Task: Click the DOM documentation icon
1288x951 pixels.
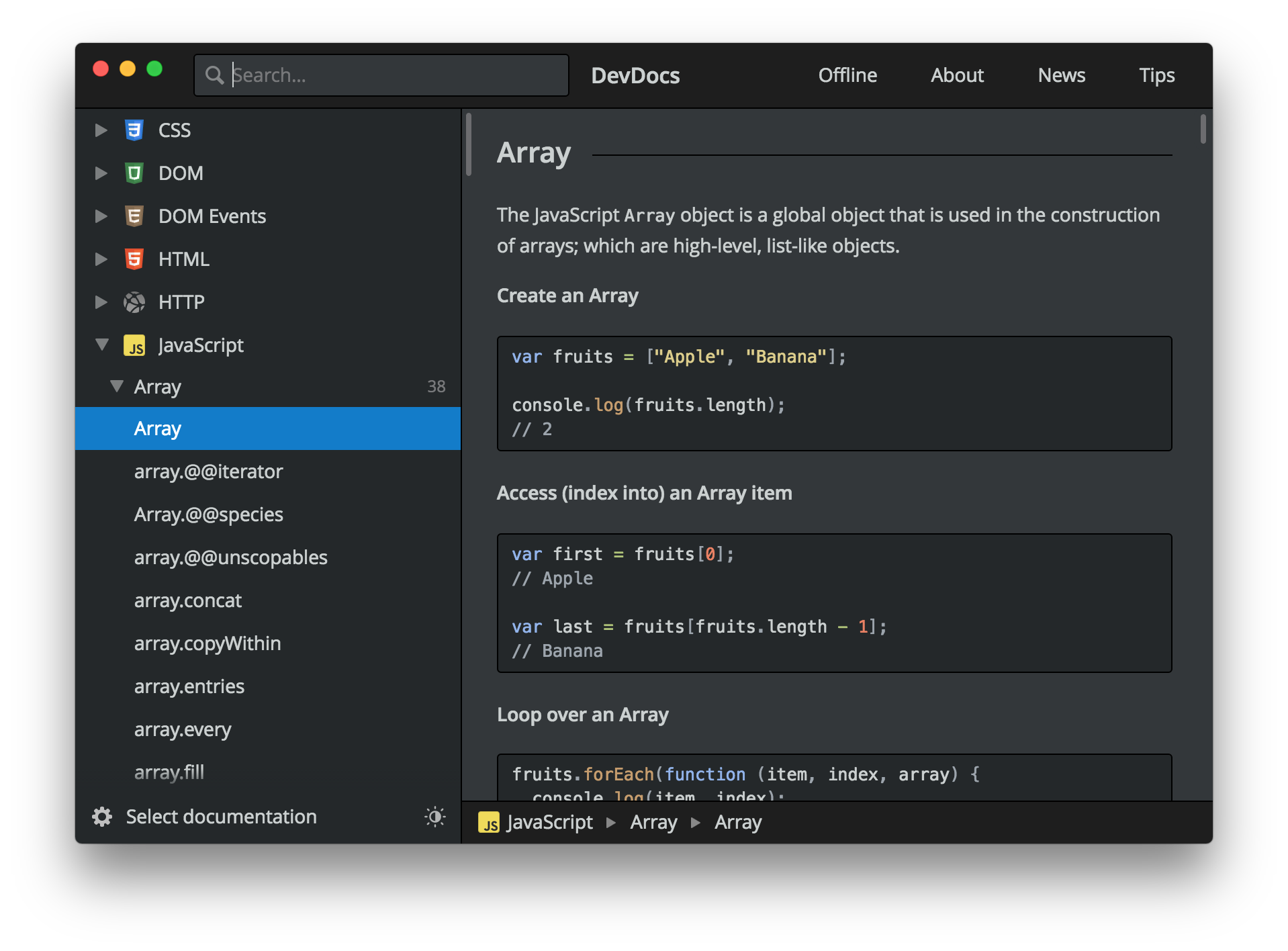Action: pyautogui.click(x=135, y=173)
